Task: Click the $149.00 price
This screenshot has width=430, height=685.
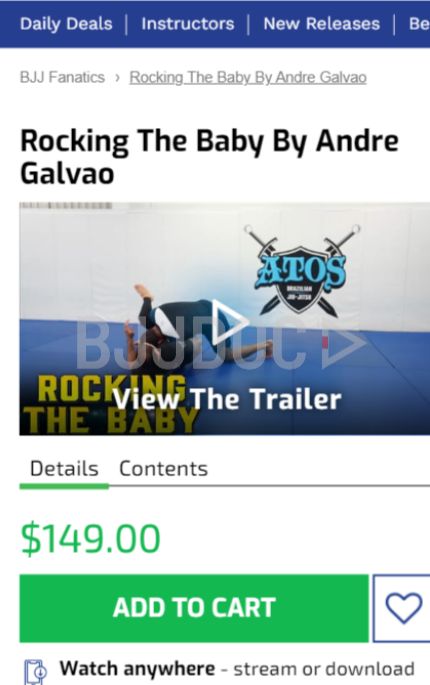Action: [x=90, y=539]
